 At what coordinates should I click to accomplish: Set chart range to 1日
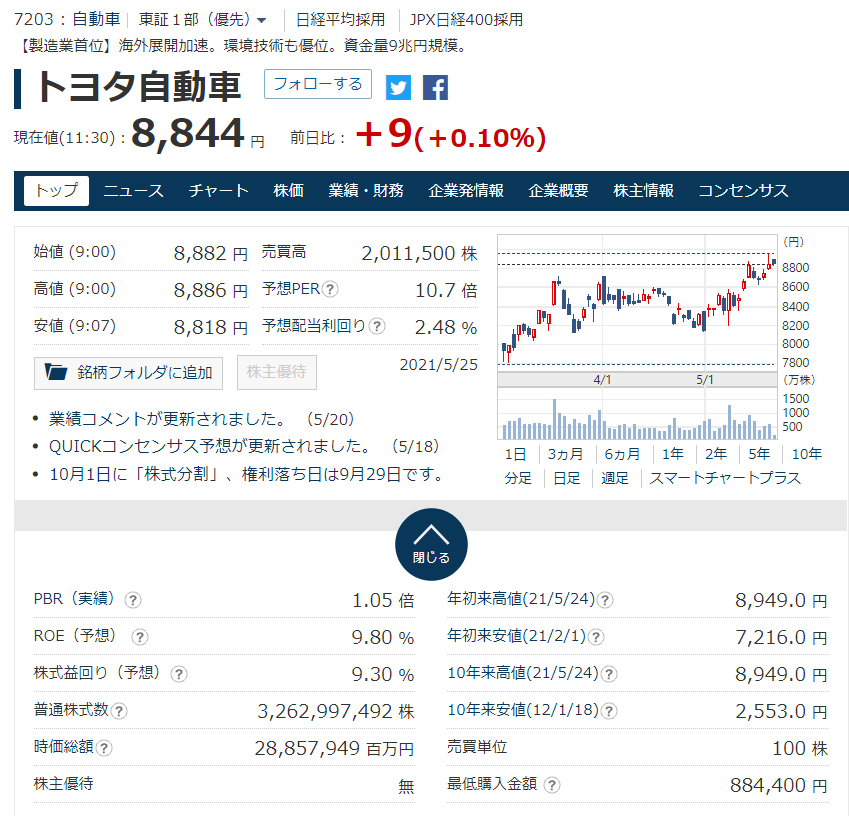(x=515, y=454)
